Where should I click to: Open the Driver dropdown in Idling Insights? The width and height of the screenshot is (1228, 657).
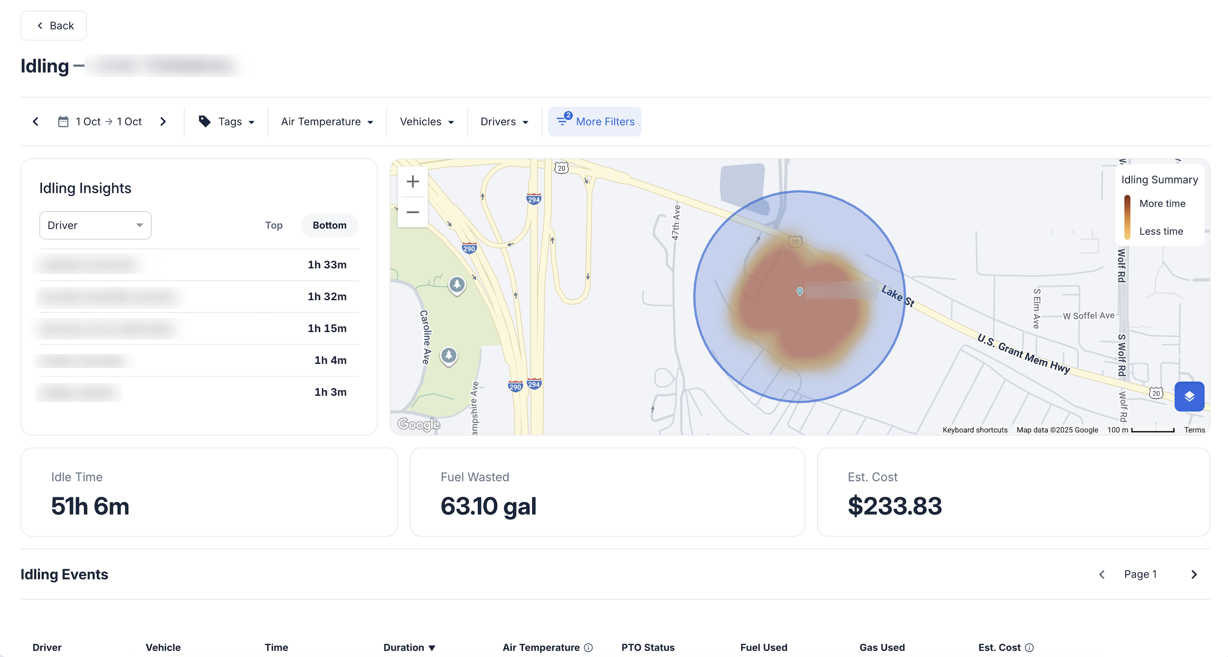click(x=95, y=225)
